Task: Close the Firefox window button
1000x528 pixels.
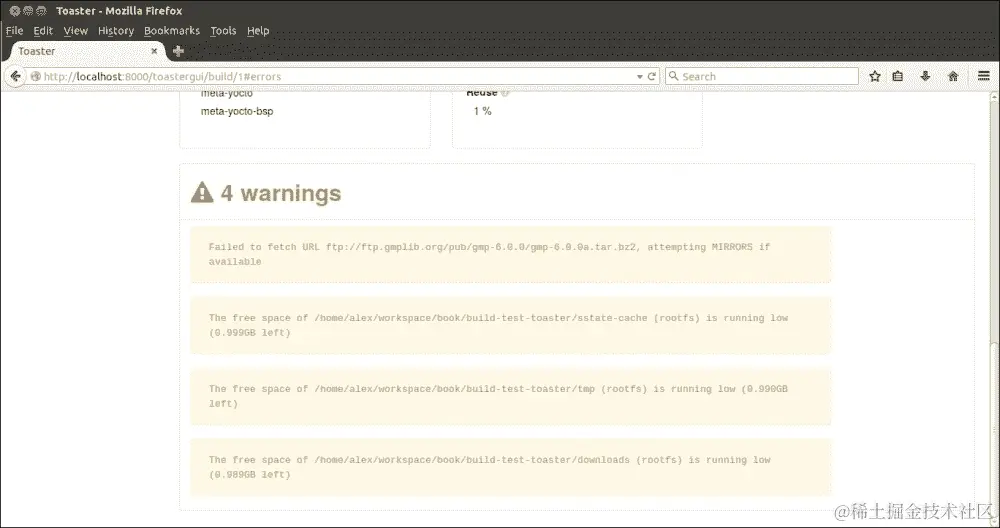Action: [15, 11]
